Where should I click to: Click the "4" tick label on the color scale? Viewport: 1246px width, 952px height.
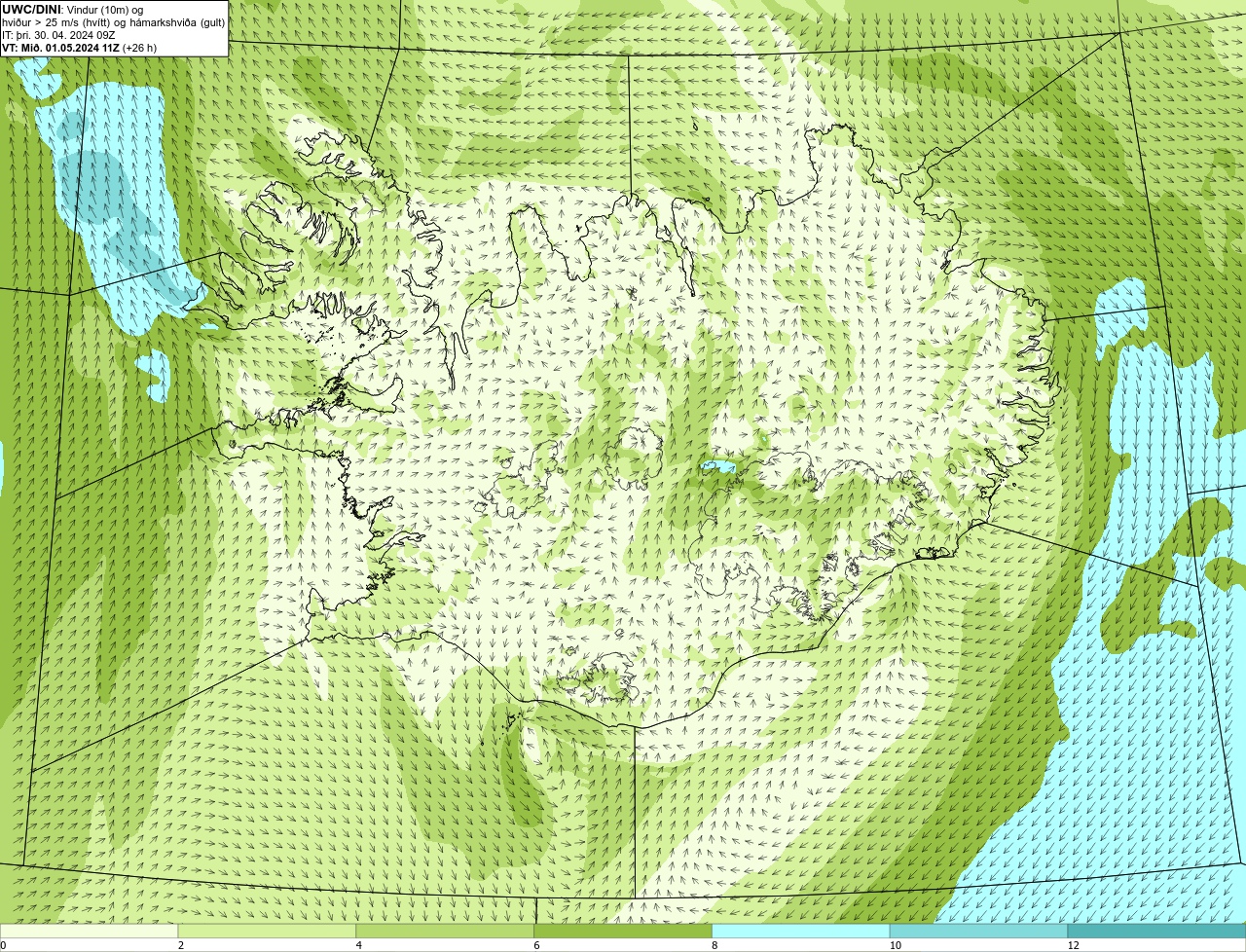359,945
